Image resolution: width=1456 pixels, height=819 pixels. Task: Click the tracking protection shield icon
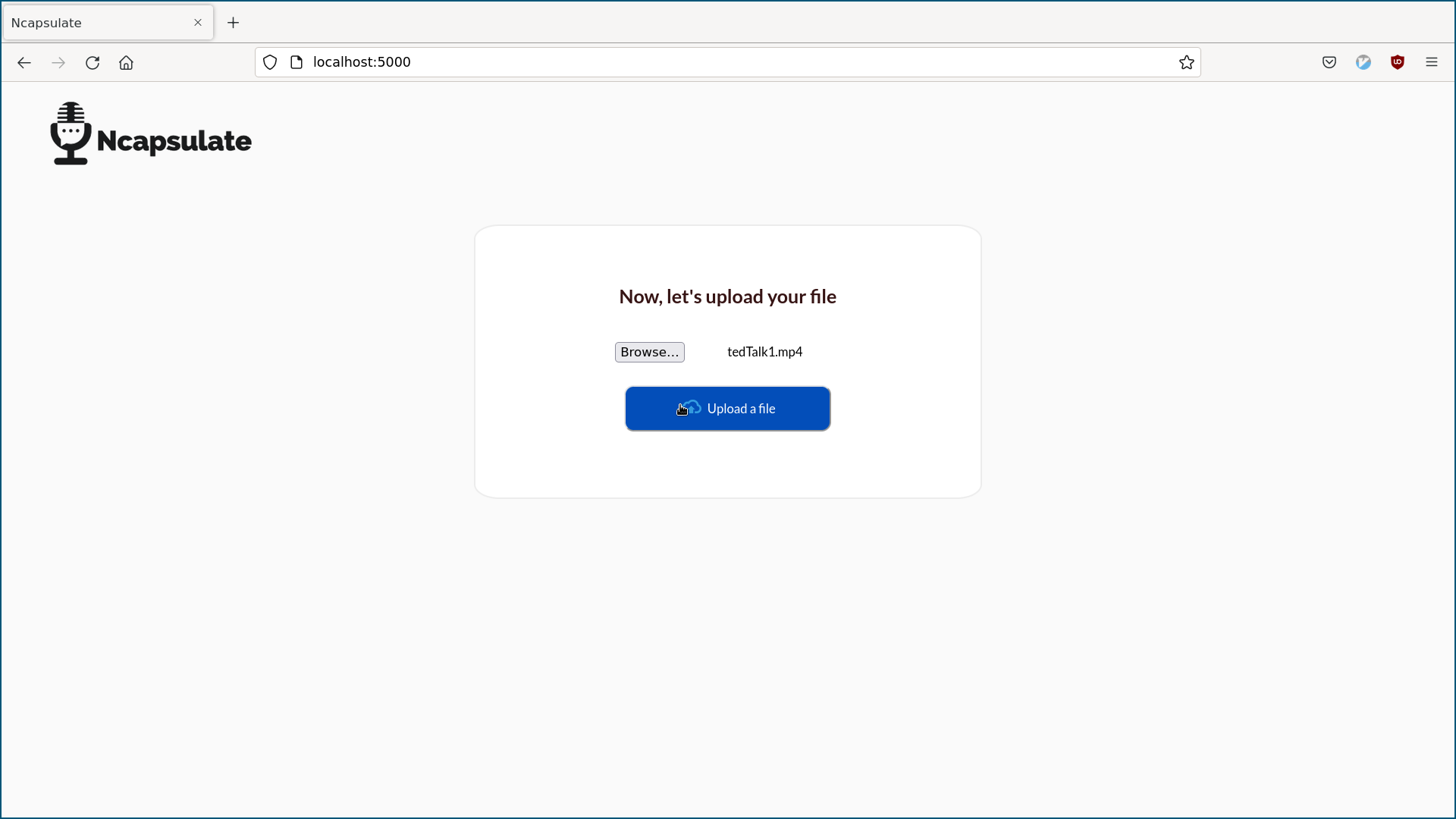pos(270,63)
